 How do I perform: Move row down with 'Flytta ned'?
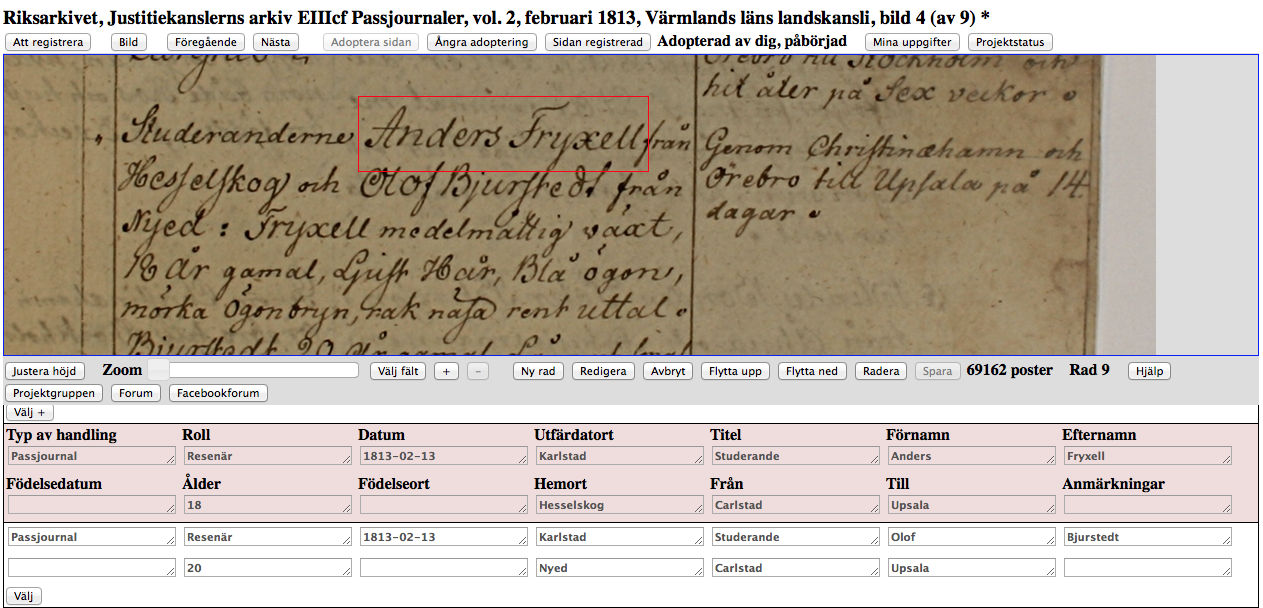812,371
